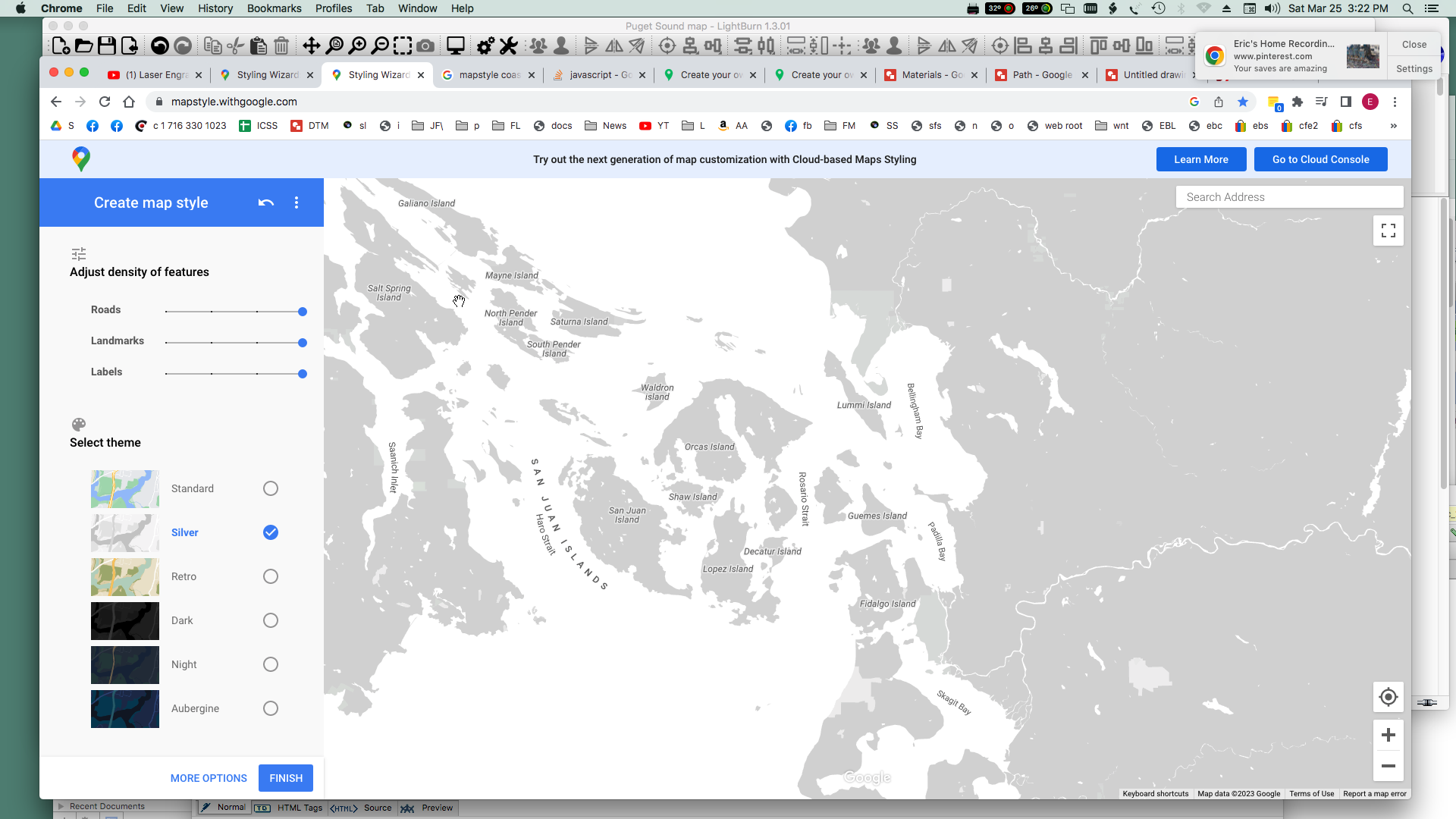This screenshot has width=1456, height=819.
Task: Click the Landmarks density slider handle
Action: pyautogui.click(x=303, y=343)
